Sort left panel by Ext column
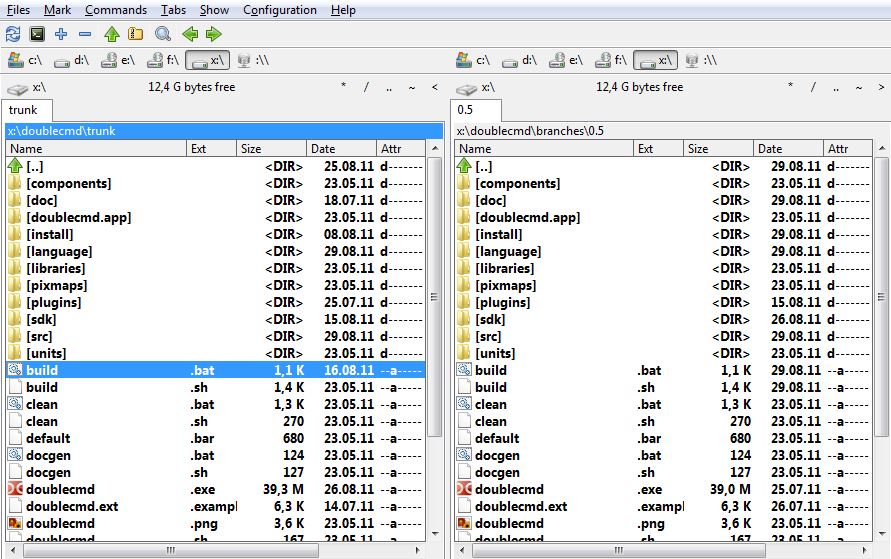 pyautogui.click(x=211, y=149)
